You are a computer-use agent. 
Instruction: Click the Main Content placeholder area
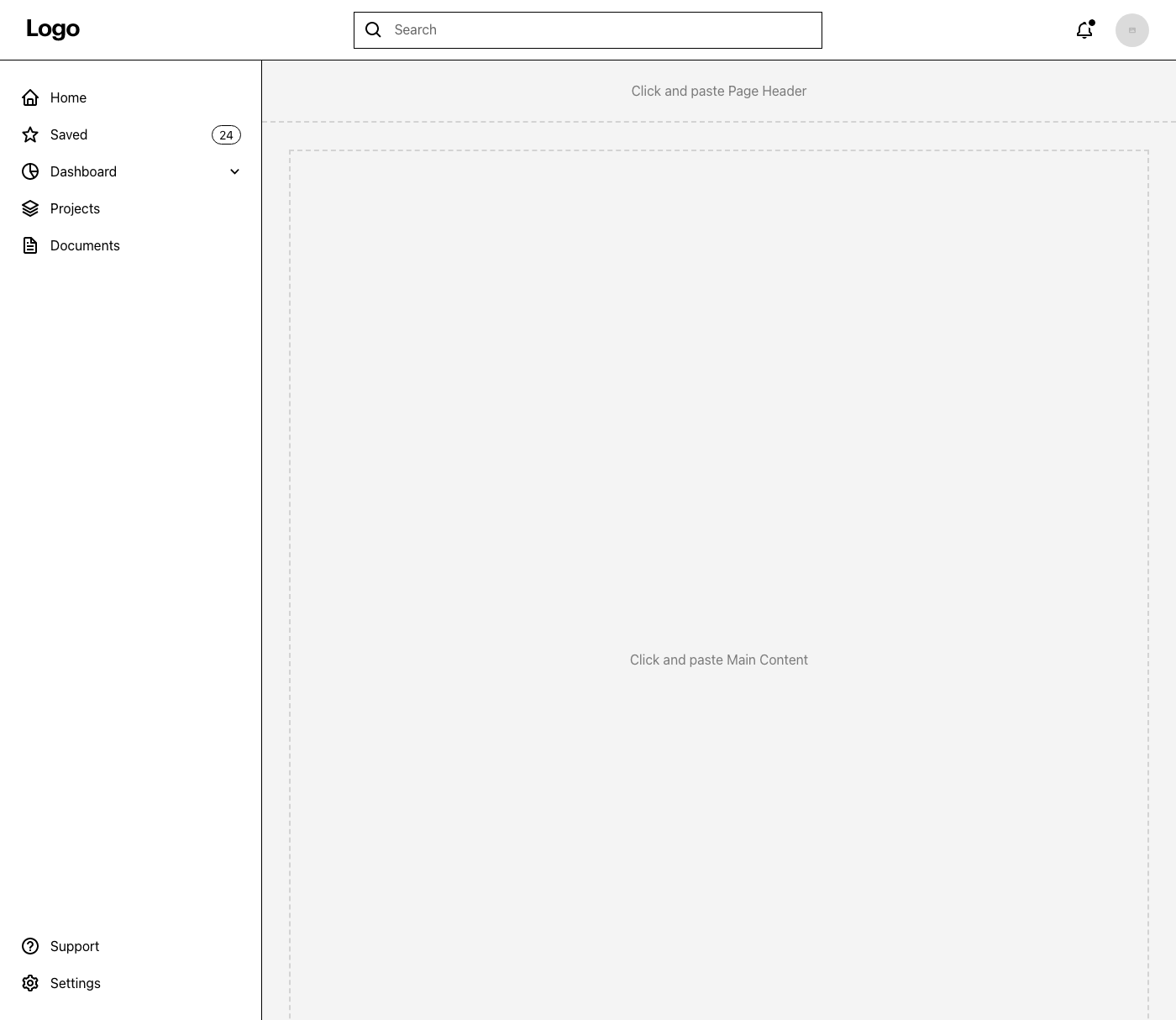[x=718, y=660]
